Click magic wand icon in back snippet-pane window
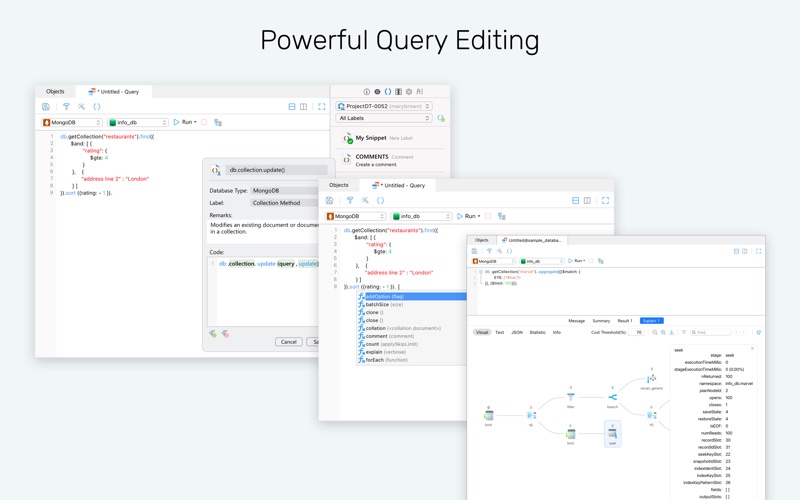The height and width of the screenshot is (500, 800). coord(81,107)
